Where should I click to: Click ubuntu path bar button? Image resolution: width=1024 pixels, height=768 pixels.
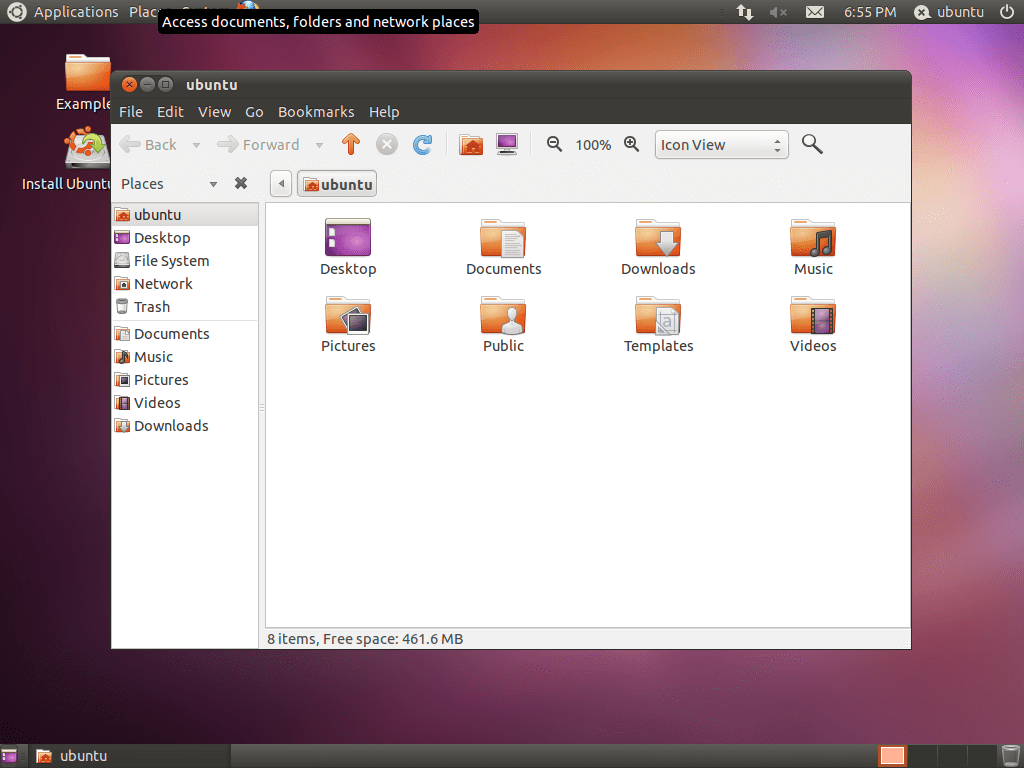click(337, 184)
